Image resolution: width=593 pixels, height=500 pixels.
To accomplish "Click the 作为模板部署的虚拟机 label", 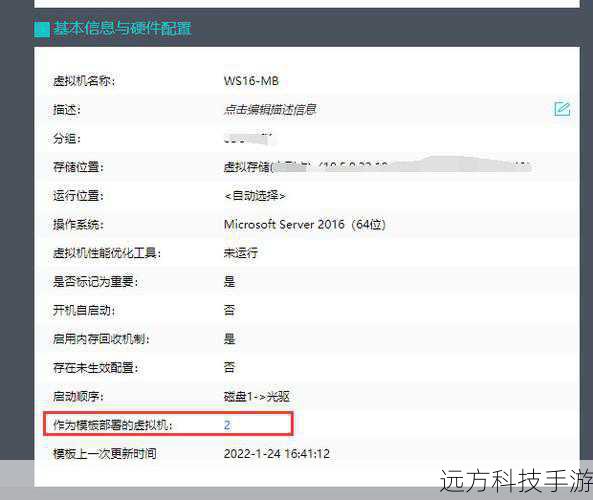I will (112, 425).
